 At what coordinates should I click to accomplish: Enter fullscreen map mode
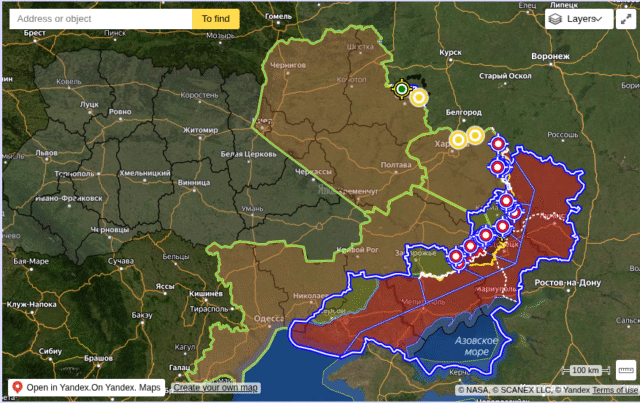coord(625,19)
